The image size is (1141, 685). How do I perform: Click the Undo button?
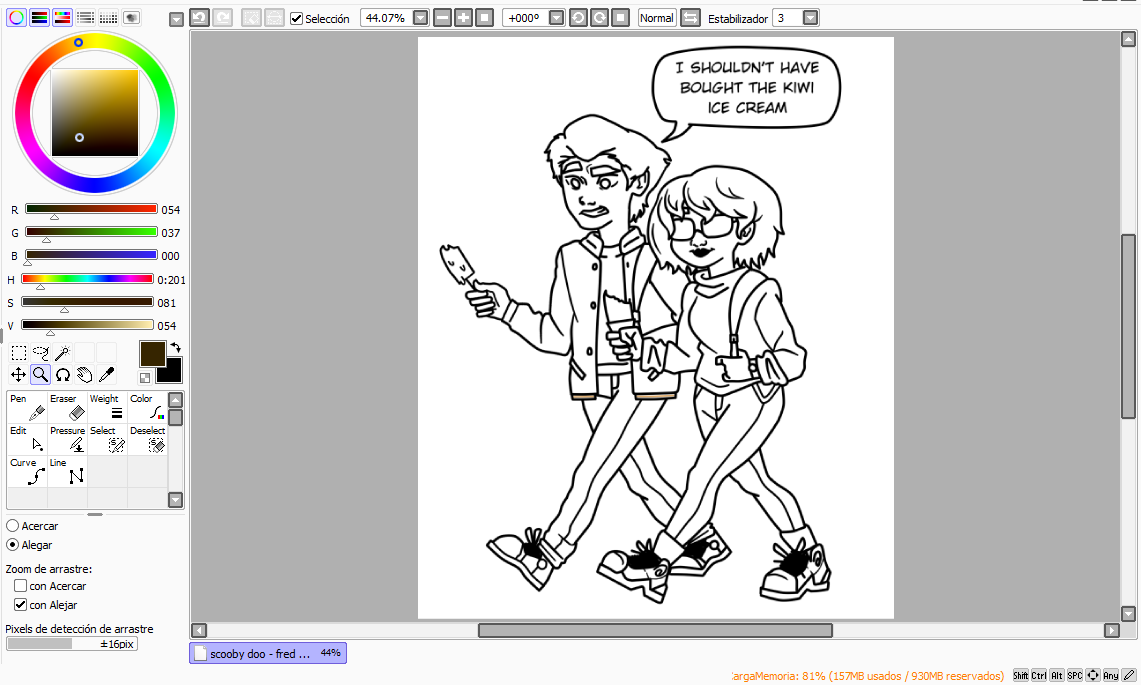pyautogui.click(x=199, y=17)
